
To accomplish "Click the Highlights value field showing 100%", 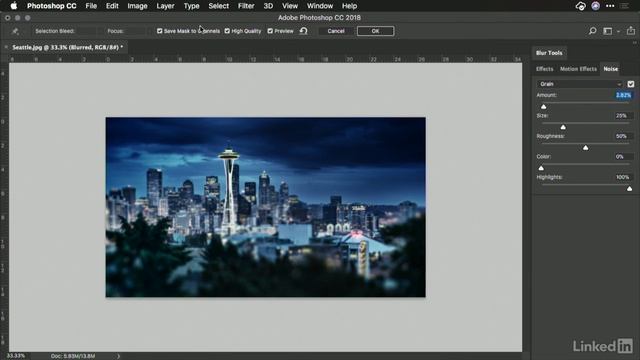I will click(x=624, y=177).
